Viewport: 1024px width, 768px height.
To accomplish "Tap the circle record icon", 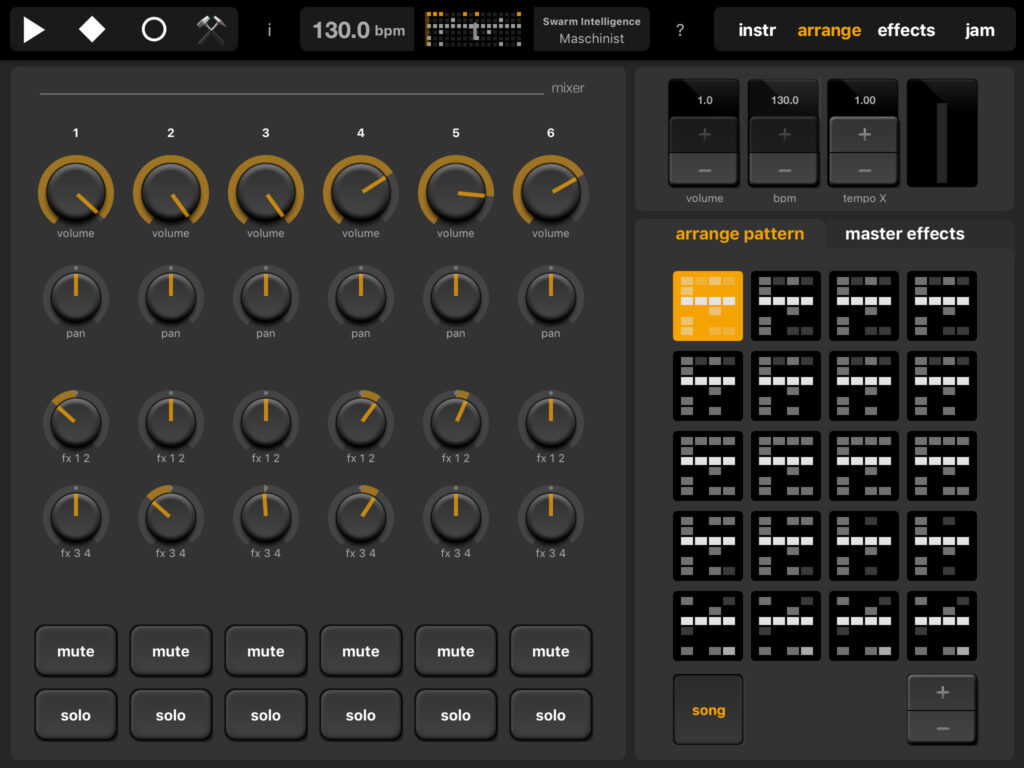I will tap(153, 30).
